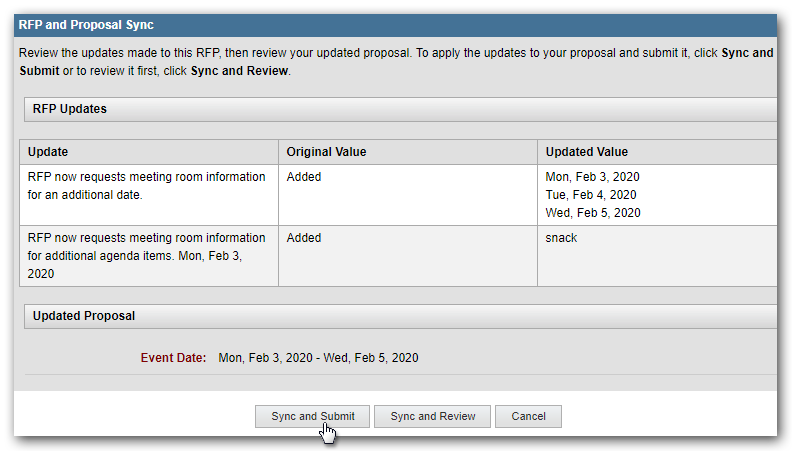Screen dimensions: 792x451
Task: Select the additional date update row
Action: [147, 185]
